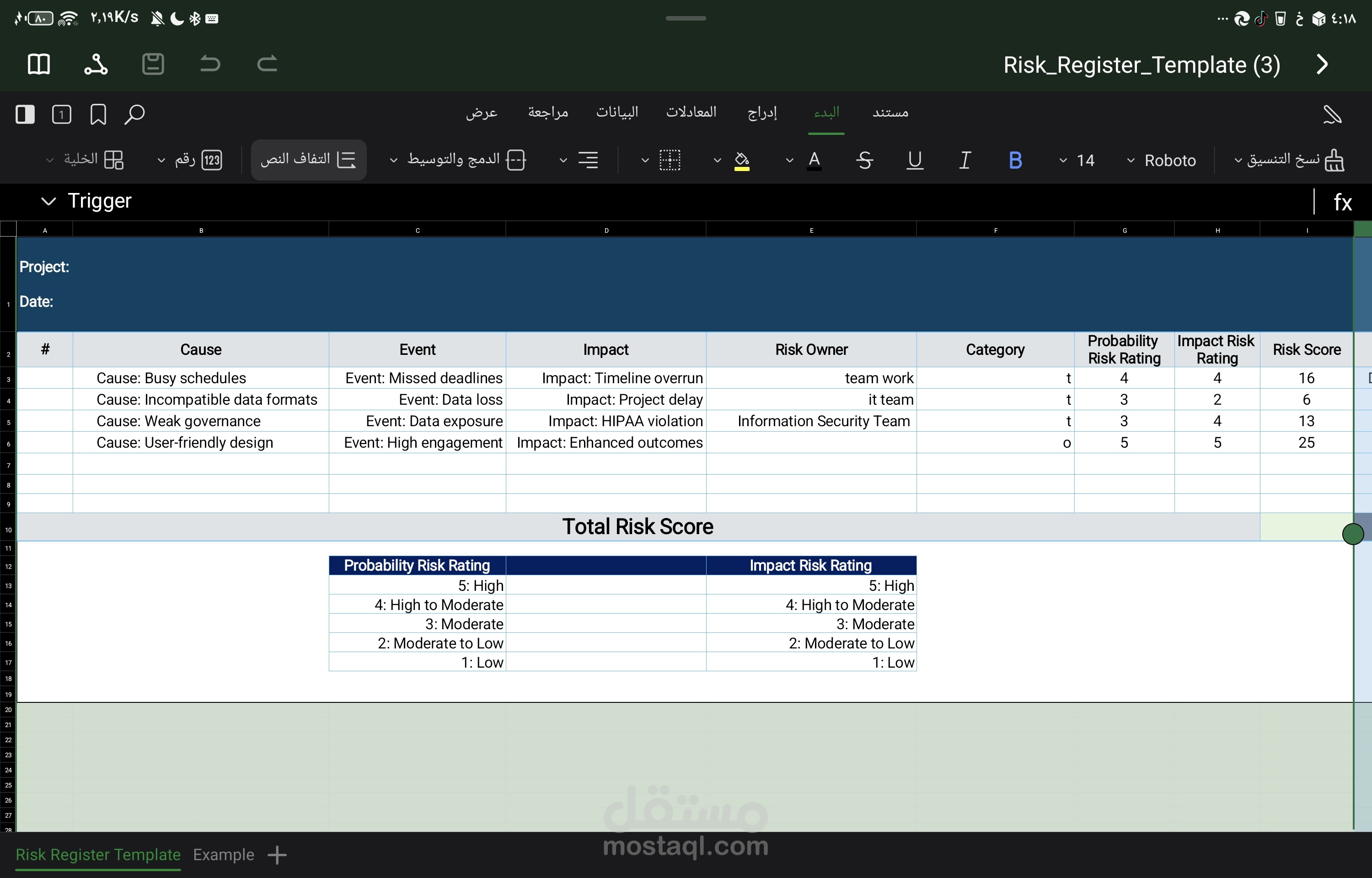Screen dimensions: 1372x878
Task: Click the formula bar Trigger text
Action: point(100,201)
